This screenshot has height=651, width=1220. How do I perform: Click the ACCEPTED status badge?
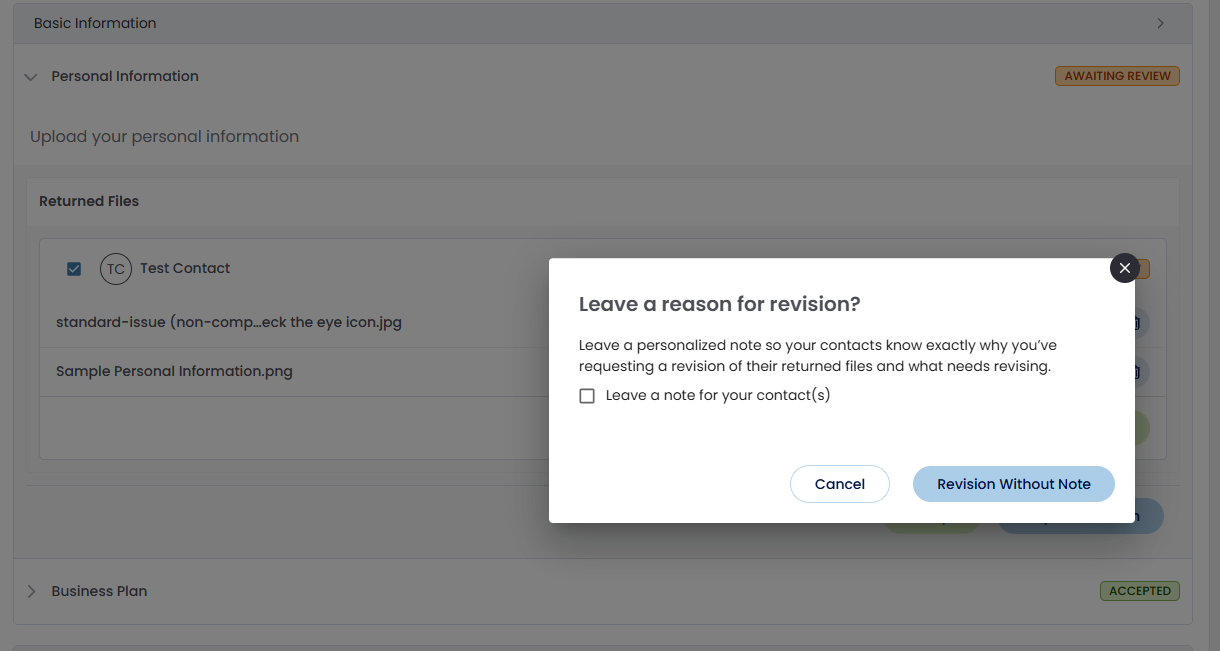[1140, 591]
